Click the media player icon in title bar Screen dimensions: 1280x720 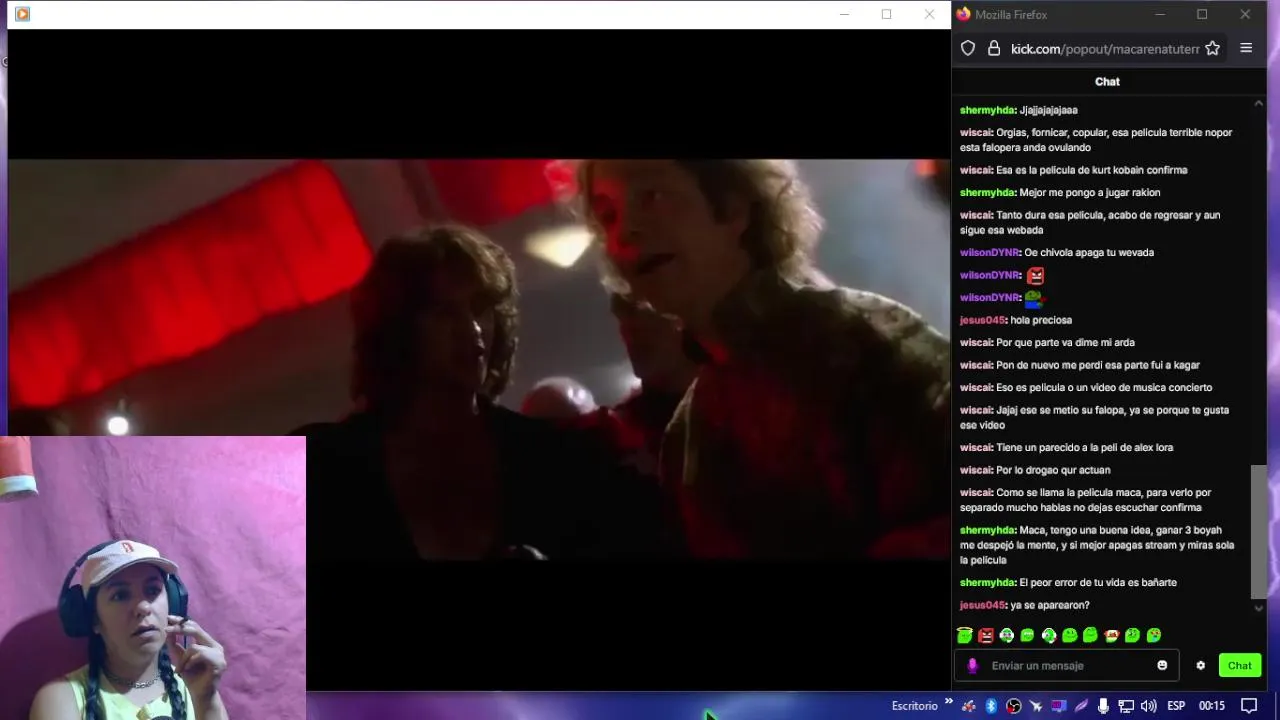tap(22, 14)
